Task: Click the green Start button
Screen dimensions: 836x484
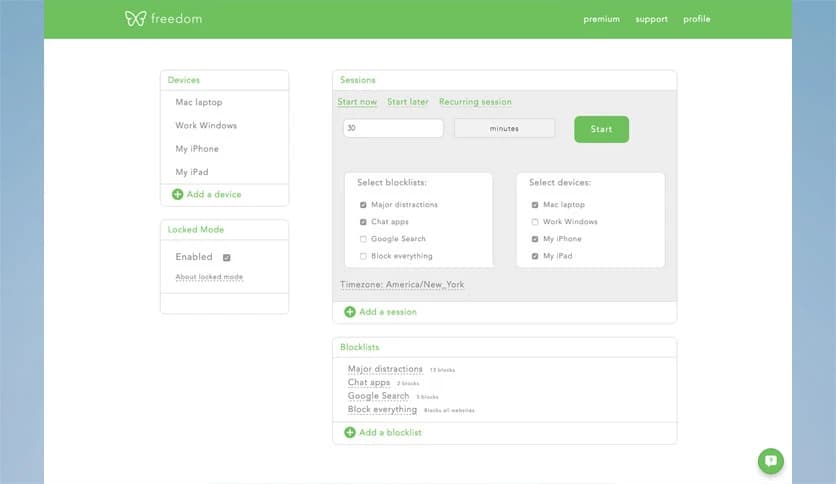Action: [601, 129]
